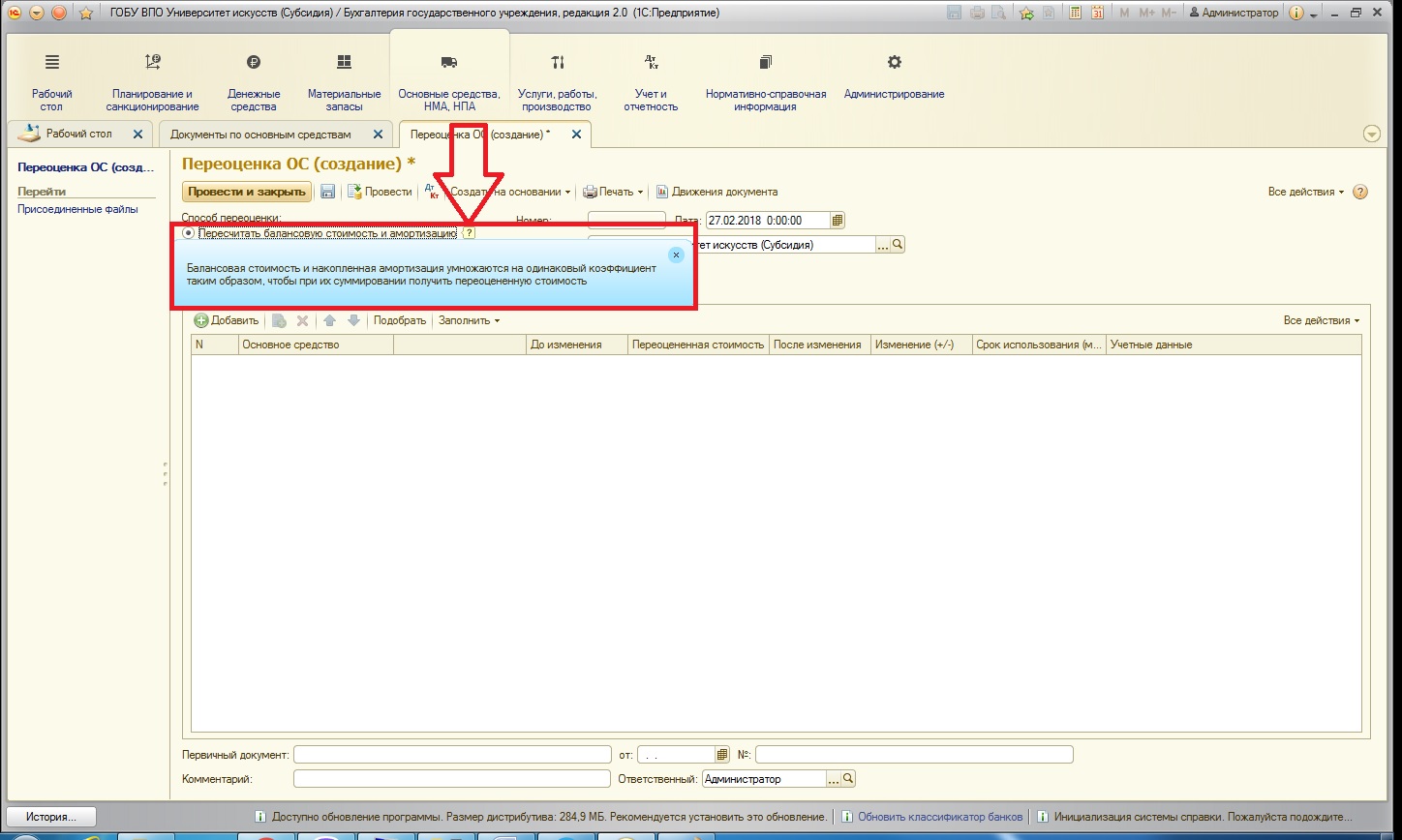Click the help question mark beside revaluation method
Viewport: 1402px width, 840px height.
469,233
